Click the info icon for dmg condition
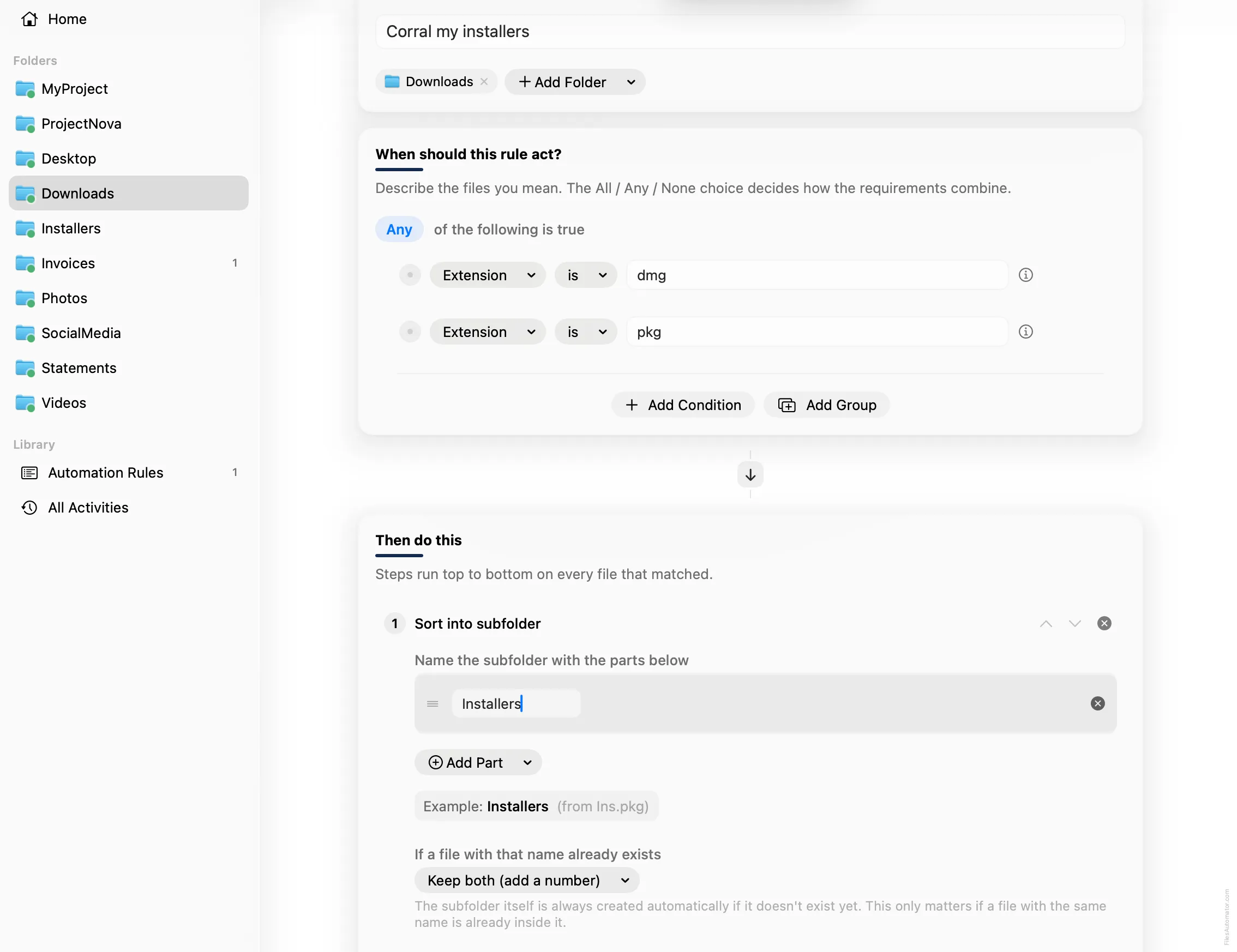This screenshot has width=1237, height=952. (1026, 275)
